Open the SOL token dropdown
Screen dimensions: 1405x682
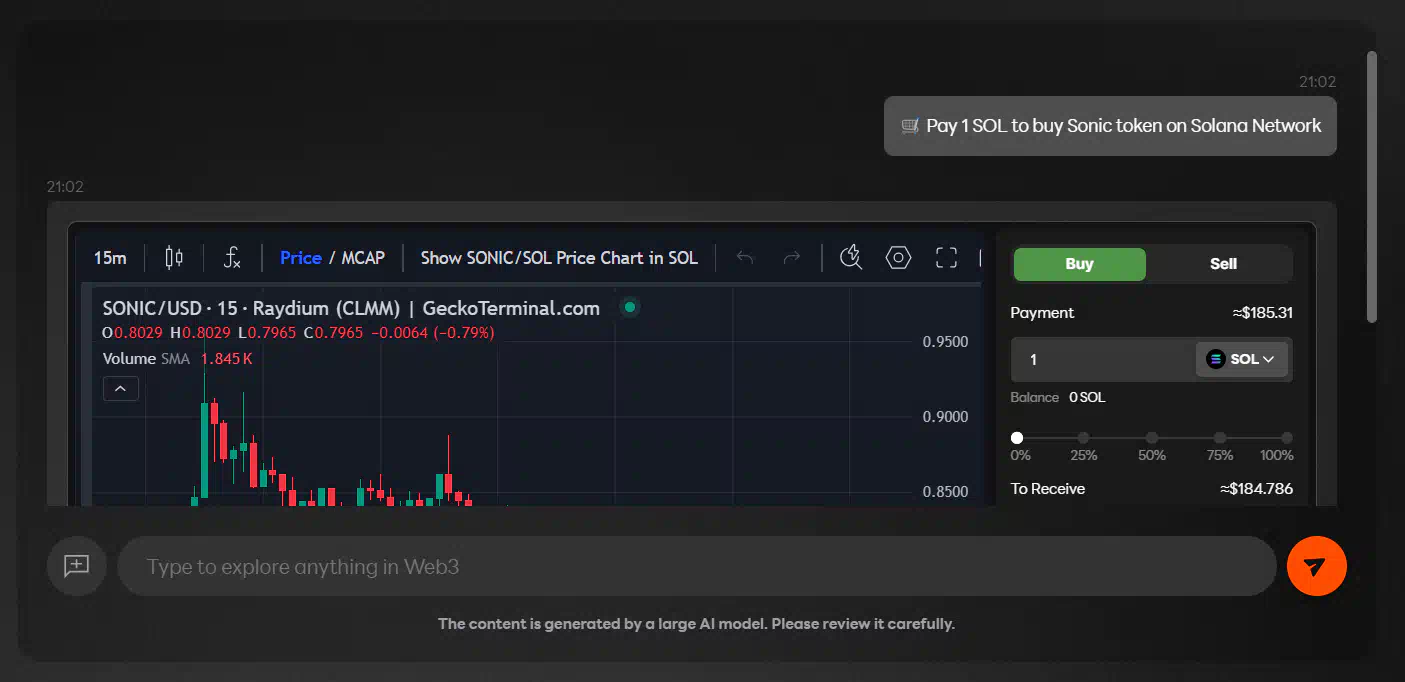1241,359
